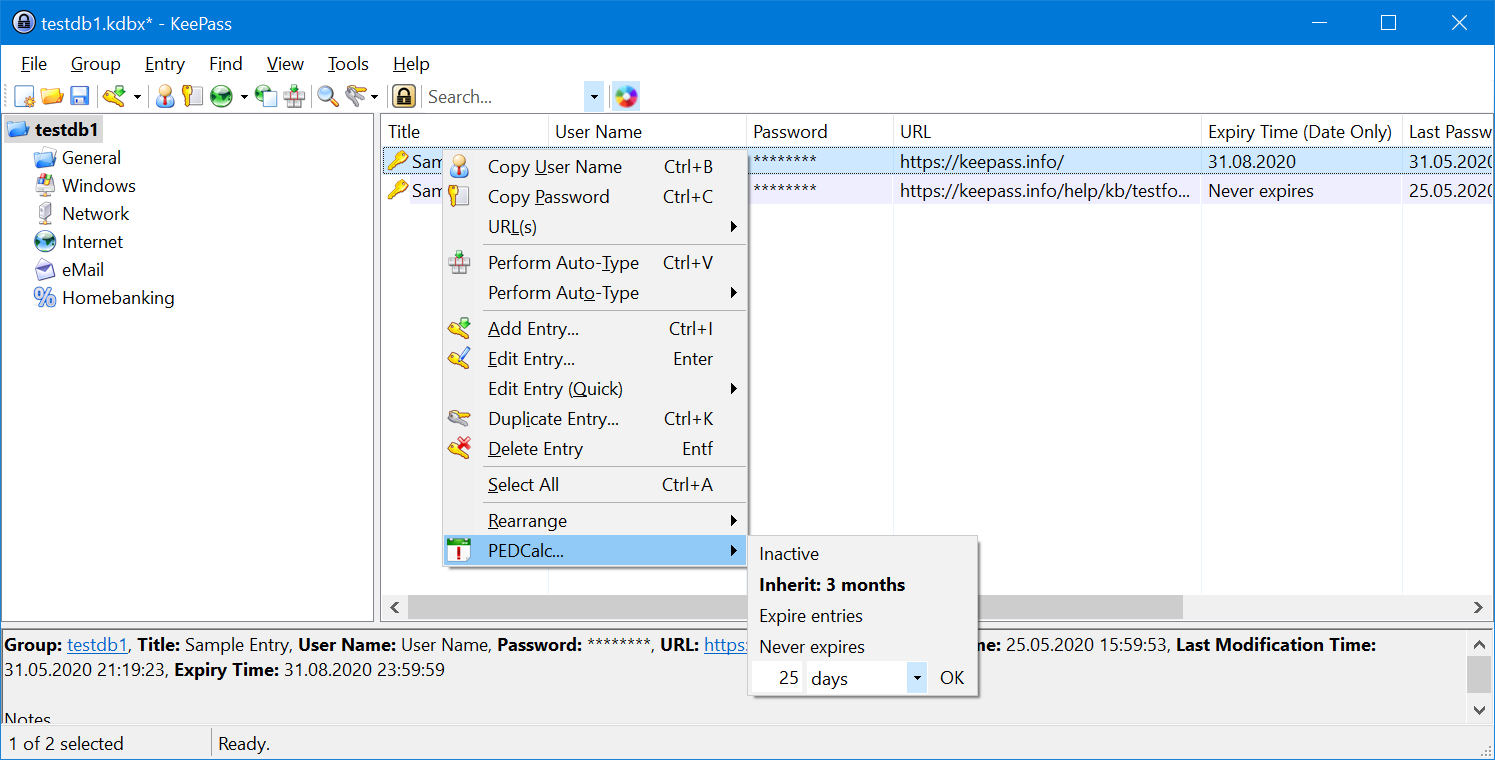Screen dimensions: 1495x760
Task: Open the Tools menu
Action: click(348, 64)
